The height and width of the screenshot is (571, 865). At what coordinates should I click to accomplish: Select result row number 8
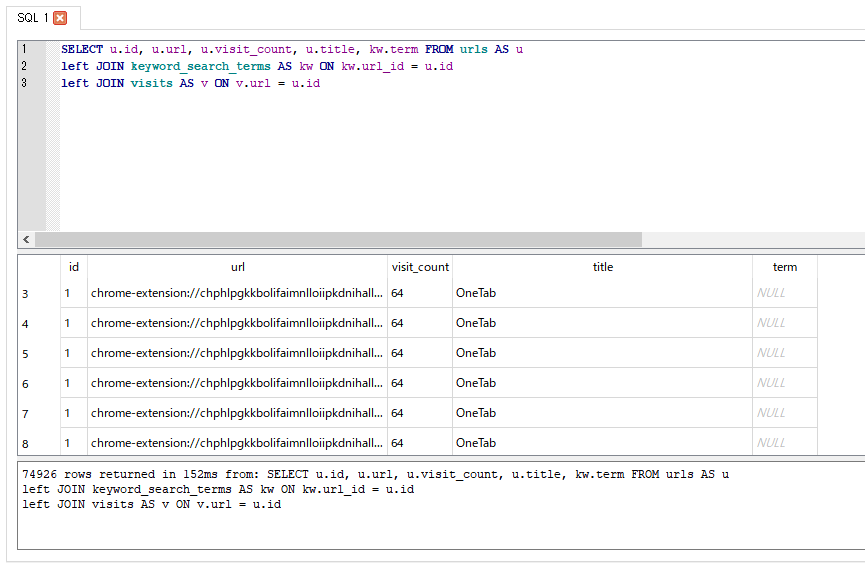click(26, 443)
